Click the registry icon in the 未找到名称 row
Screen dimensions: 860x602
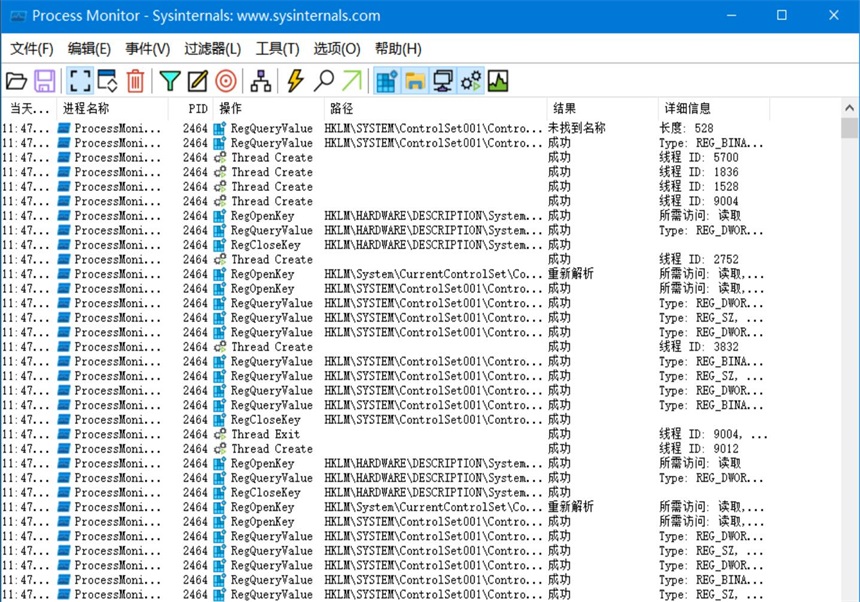pos(220,128)
